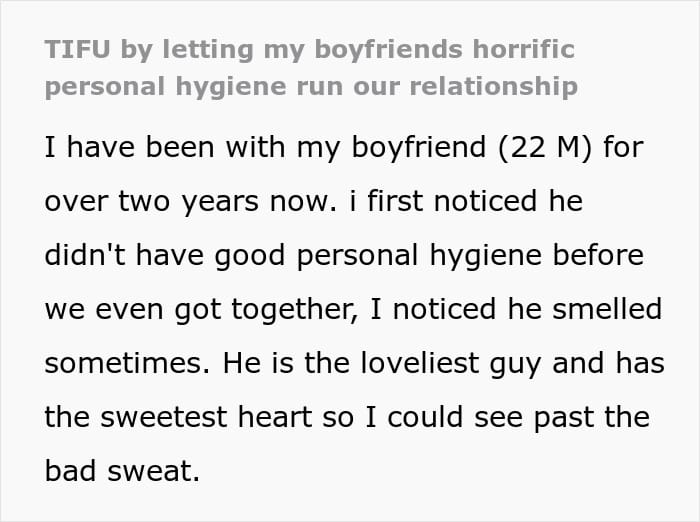
Task: Click the line starting "I have been with"
Action: tap(344, 148)
